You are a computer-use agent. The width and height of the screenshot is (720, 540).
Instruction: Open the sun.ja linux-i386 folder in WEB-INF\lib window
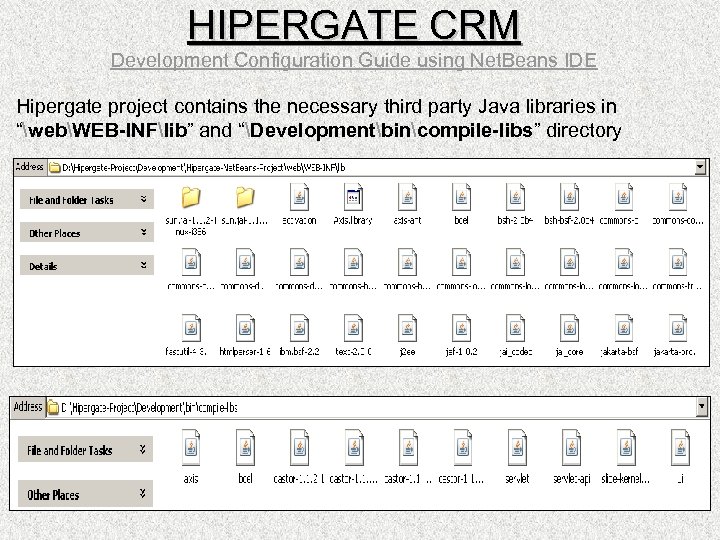191,197
